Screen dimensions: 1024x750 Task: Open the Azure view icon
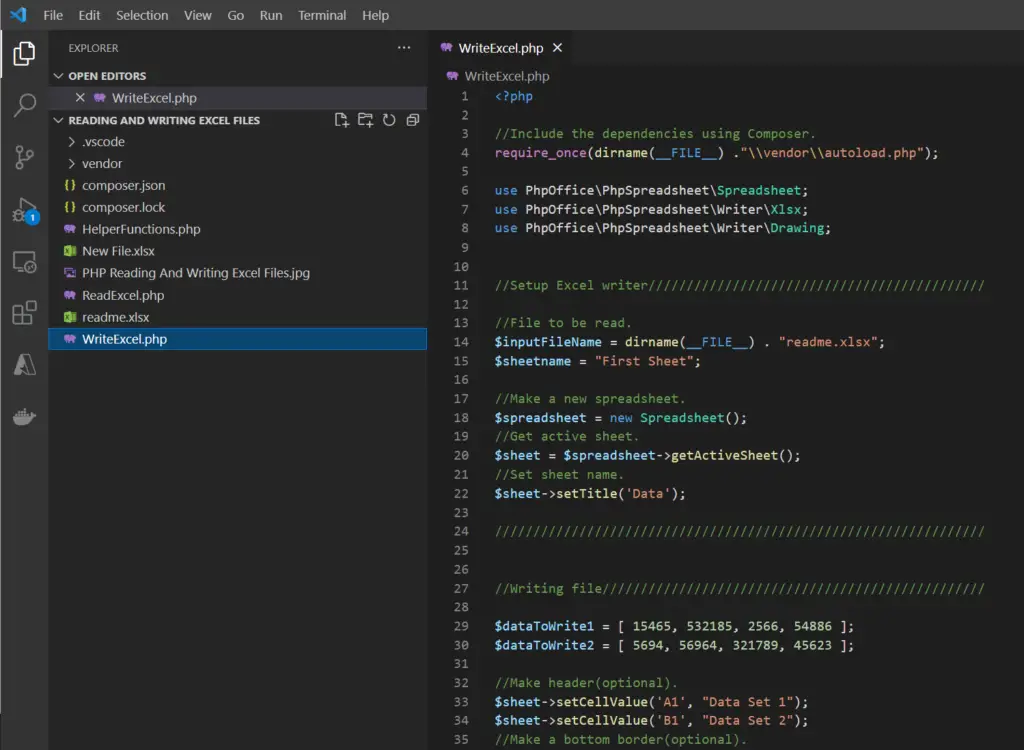pos(24,365)
